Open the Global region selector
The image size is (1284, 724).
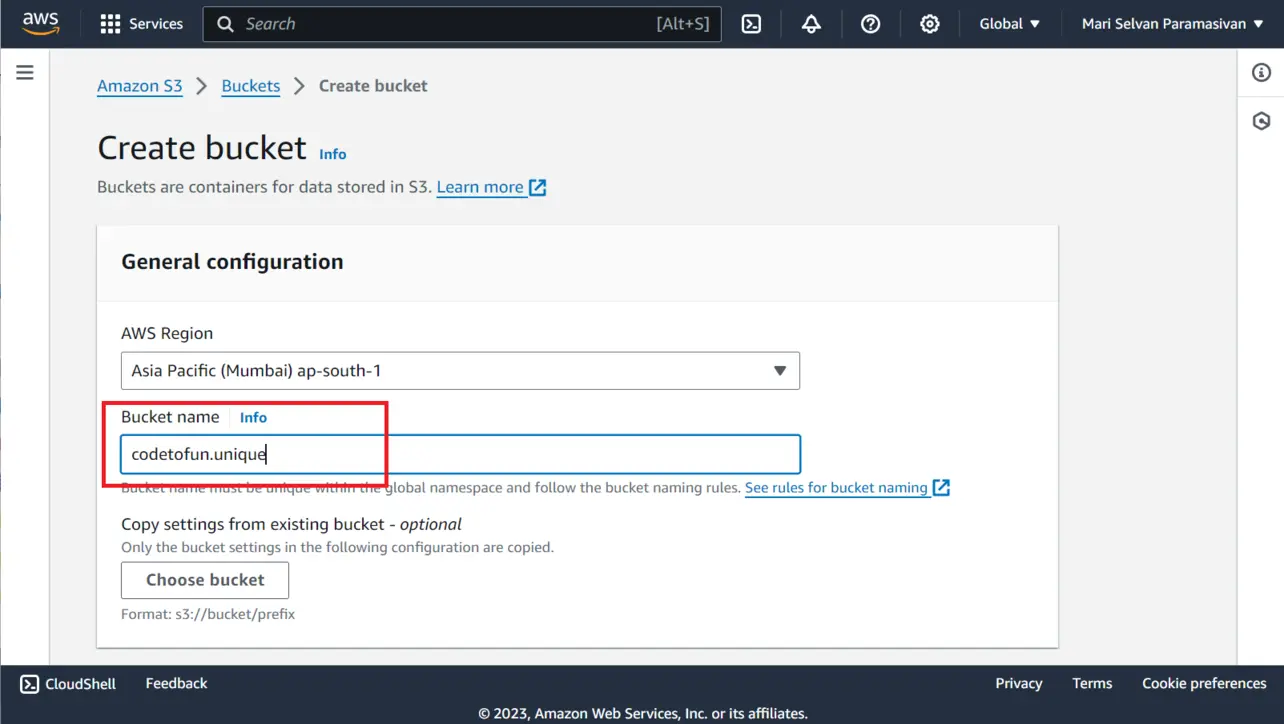pyautogui.click(x=1009, y=24)
